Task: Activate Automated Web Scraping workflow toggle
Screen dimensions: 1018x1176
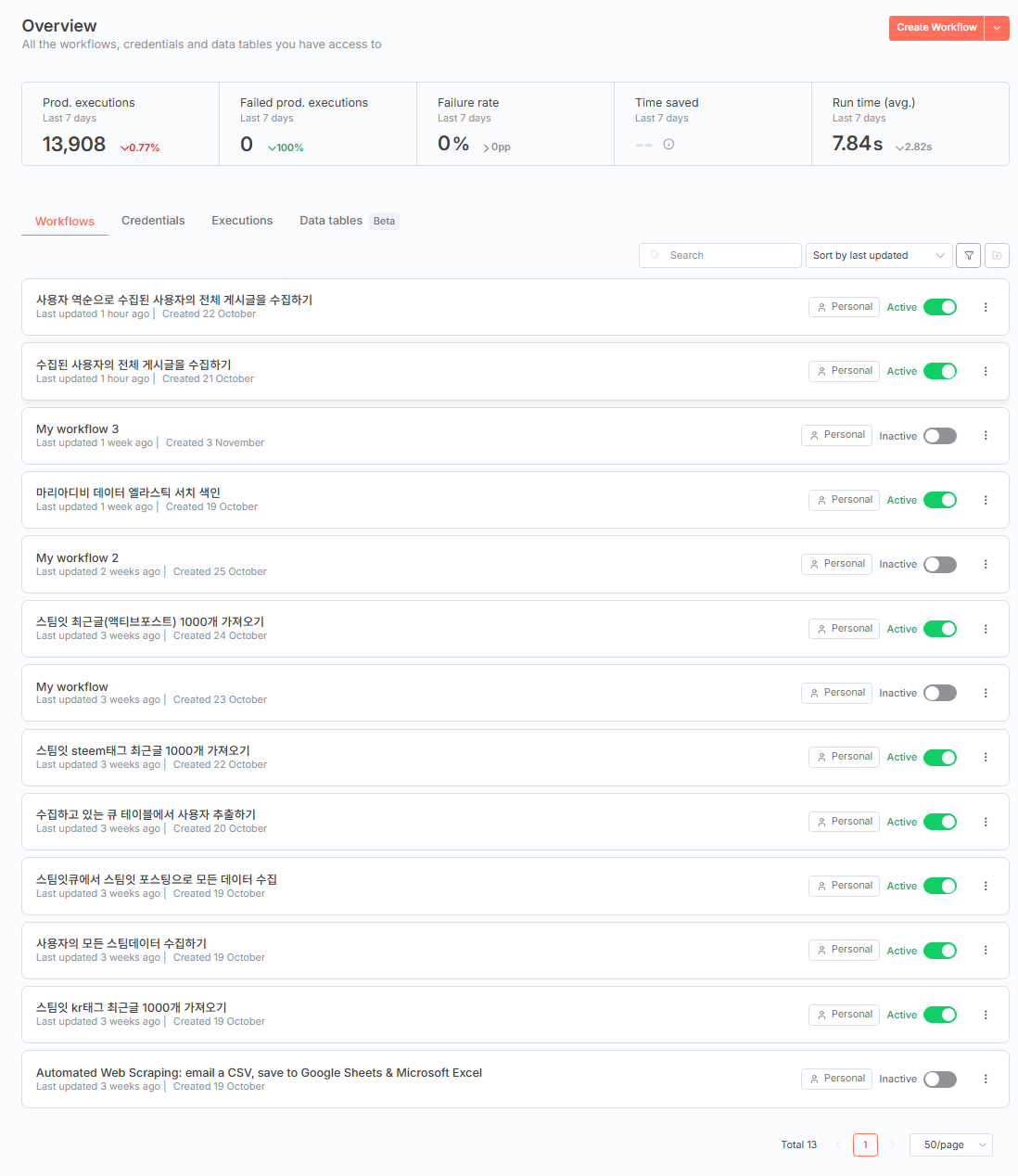Action: 940,1079
